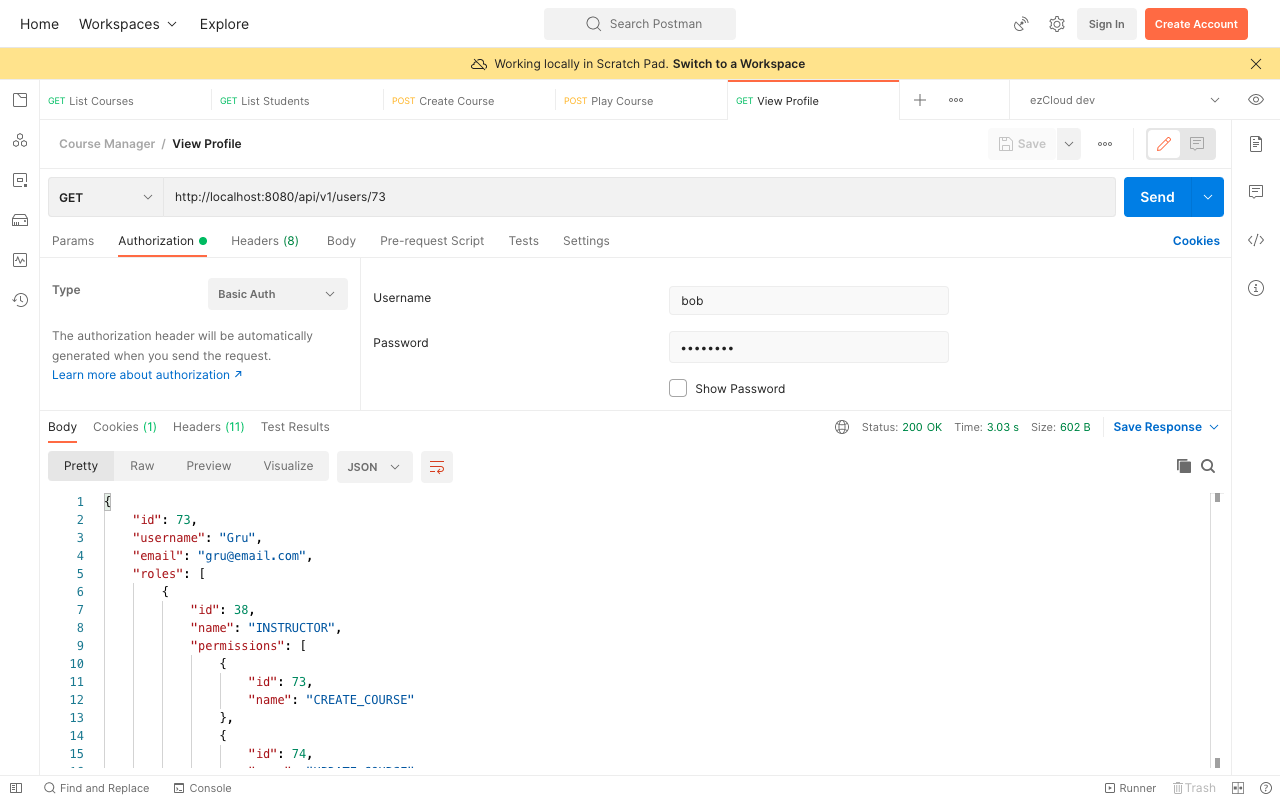The height and width of the screenshot is (800, 1280).
Task: Enable the Show Password checkbox
Action: click(678, 388)
